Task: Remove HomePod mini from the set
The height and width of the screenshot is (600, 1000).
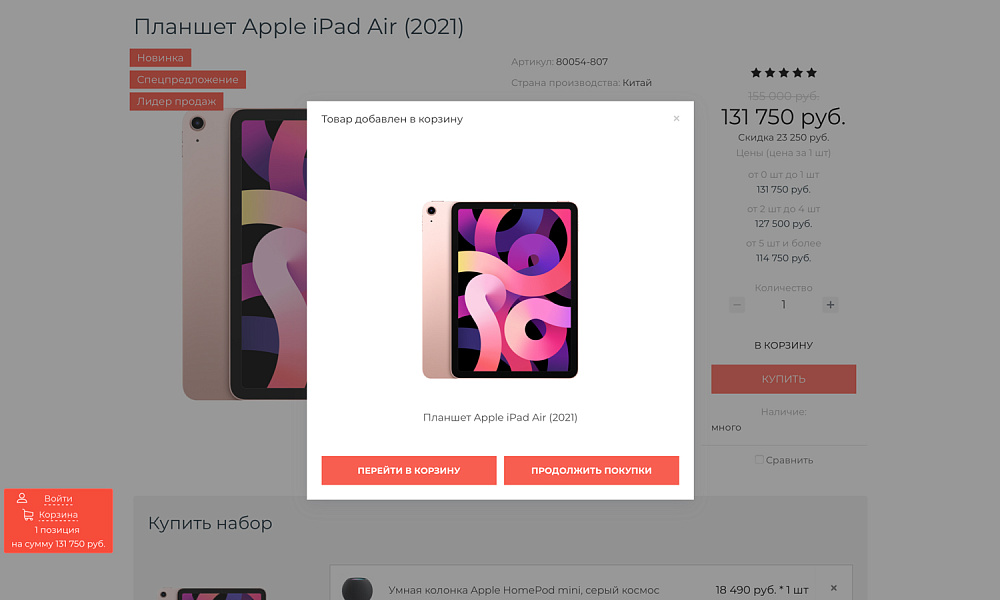Action: [x=834, y=588]
